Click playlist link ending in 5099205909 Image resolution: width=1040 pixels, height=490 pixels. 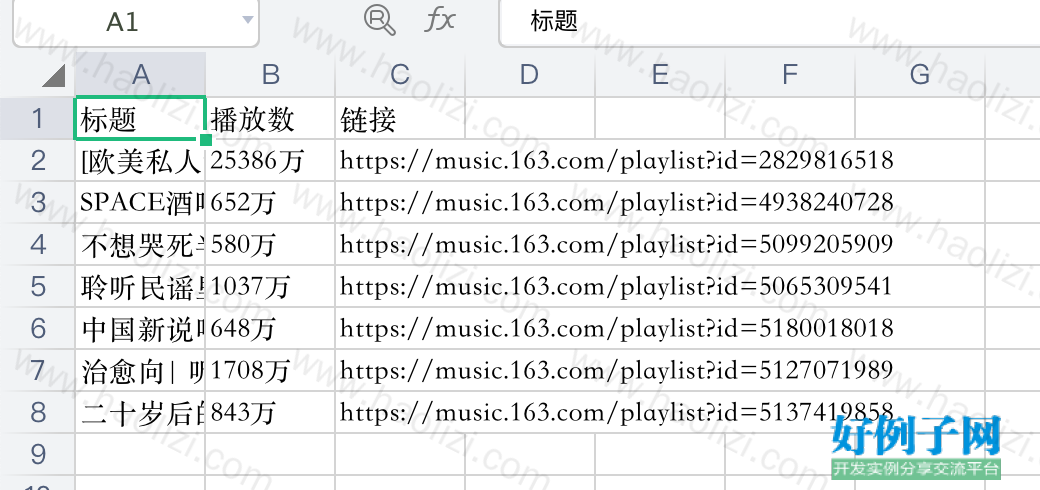tap(617, 244)
